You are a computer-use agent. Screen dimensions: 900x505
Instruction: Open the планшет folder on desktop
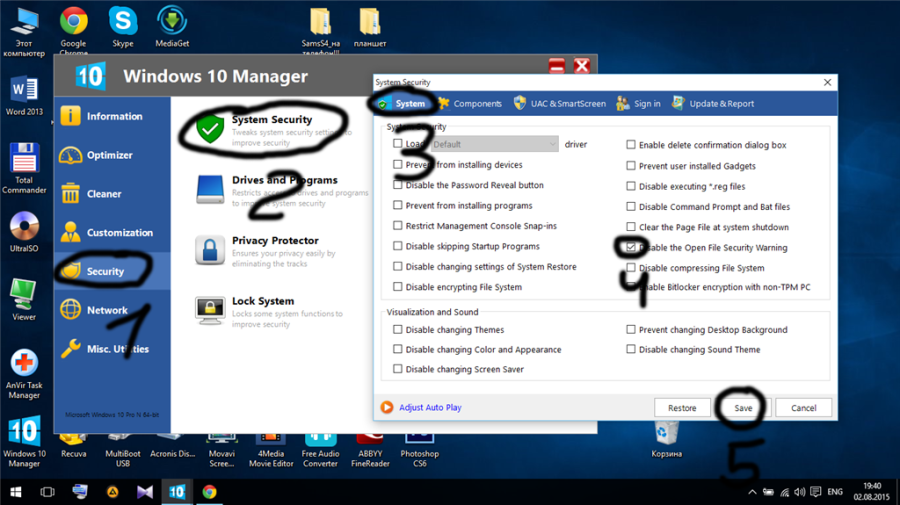tap(370, 27)
